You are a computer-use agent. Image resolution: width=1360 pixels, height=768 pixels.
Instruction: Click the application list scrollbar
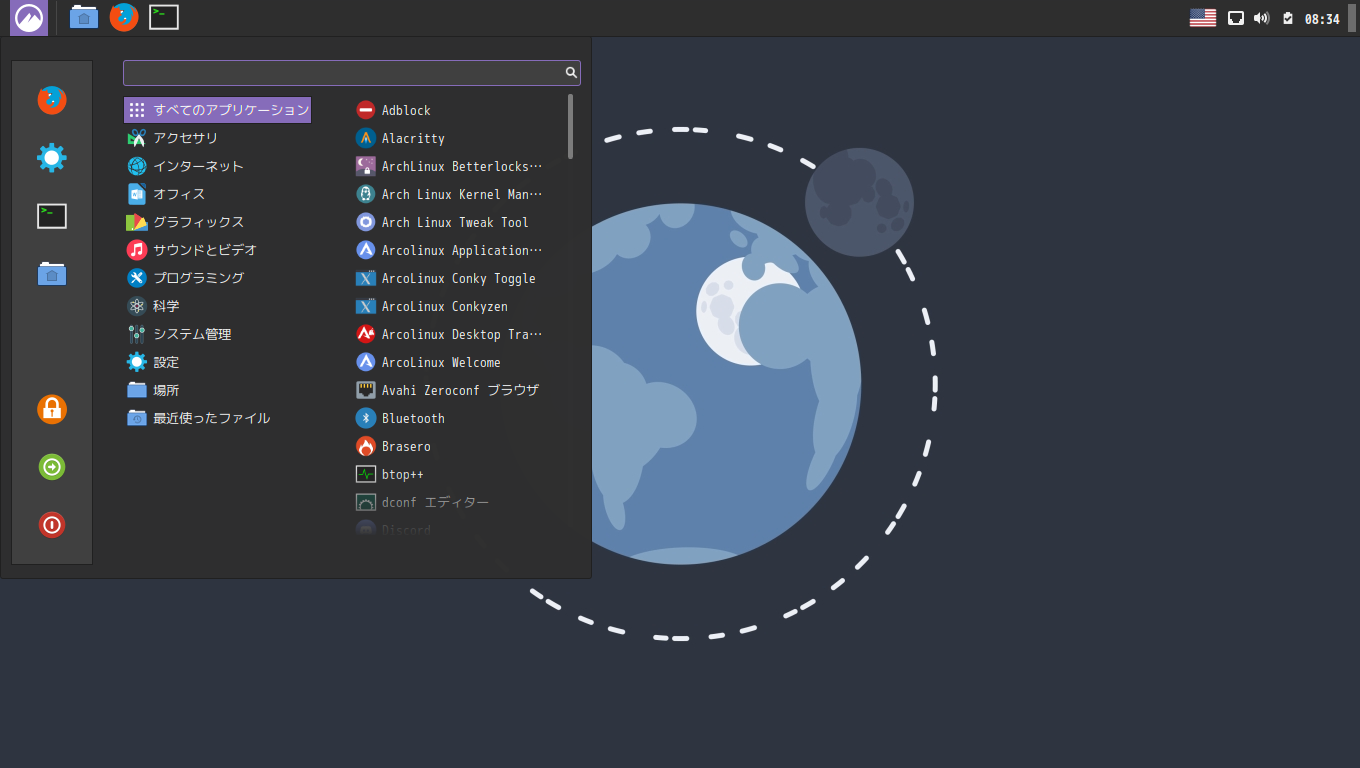coord(571,126)
